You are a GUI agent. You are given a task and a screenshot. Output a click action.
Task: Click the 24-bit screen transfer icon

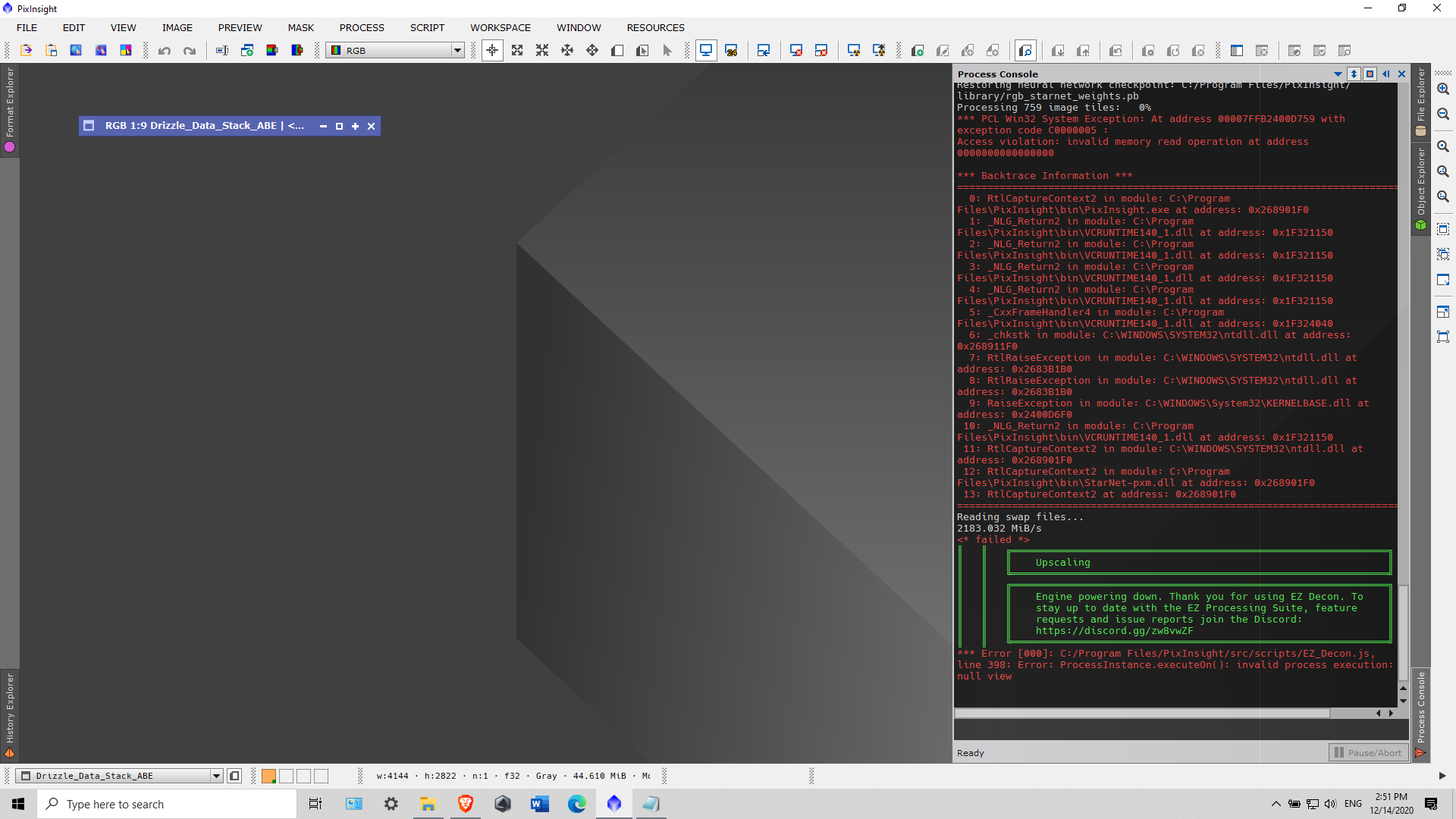pos(731,50)
